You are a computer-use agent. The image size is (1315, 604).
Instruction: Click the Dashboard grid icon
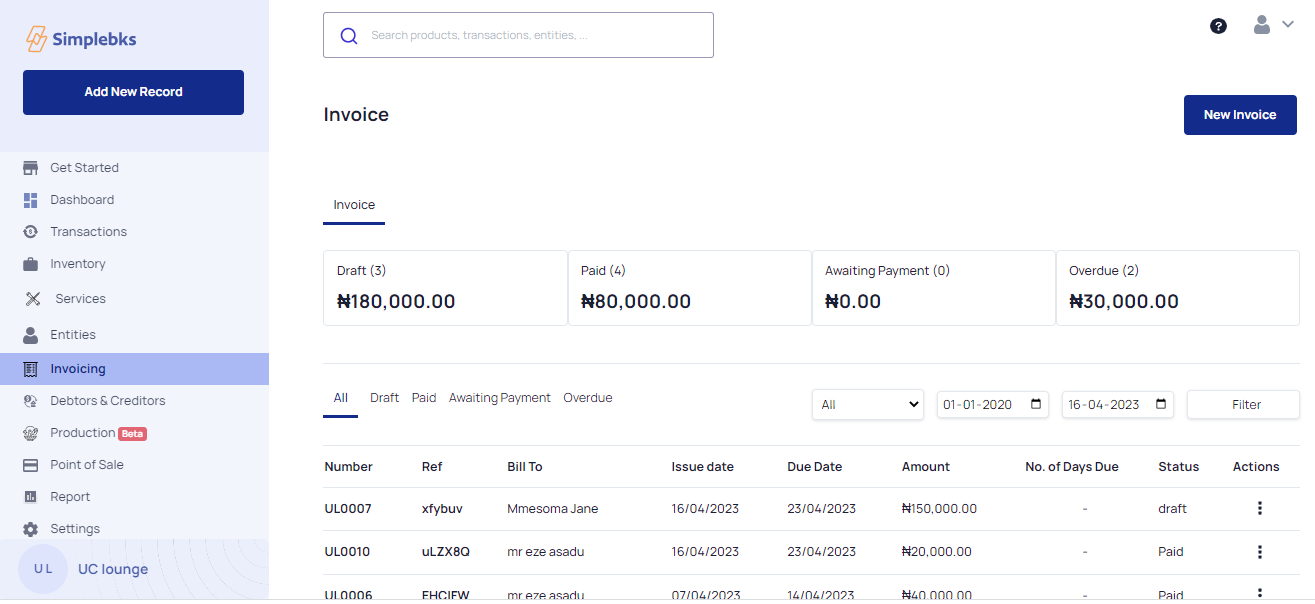click(31, 200)
